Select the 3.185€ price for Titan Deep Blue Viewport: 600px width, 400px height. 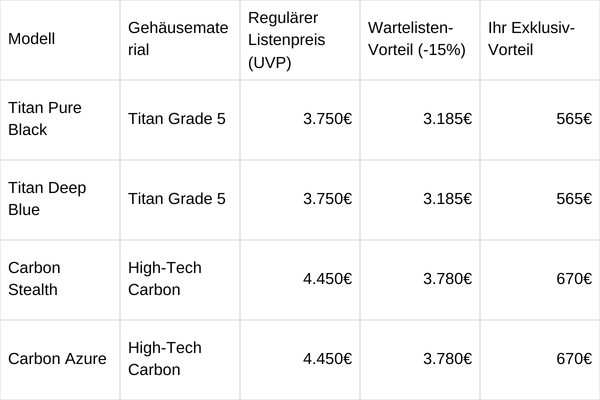[447, 199]
